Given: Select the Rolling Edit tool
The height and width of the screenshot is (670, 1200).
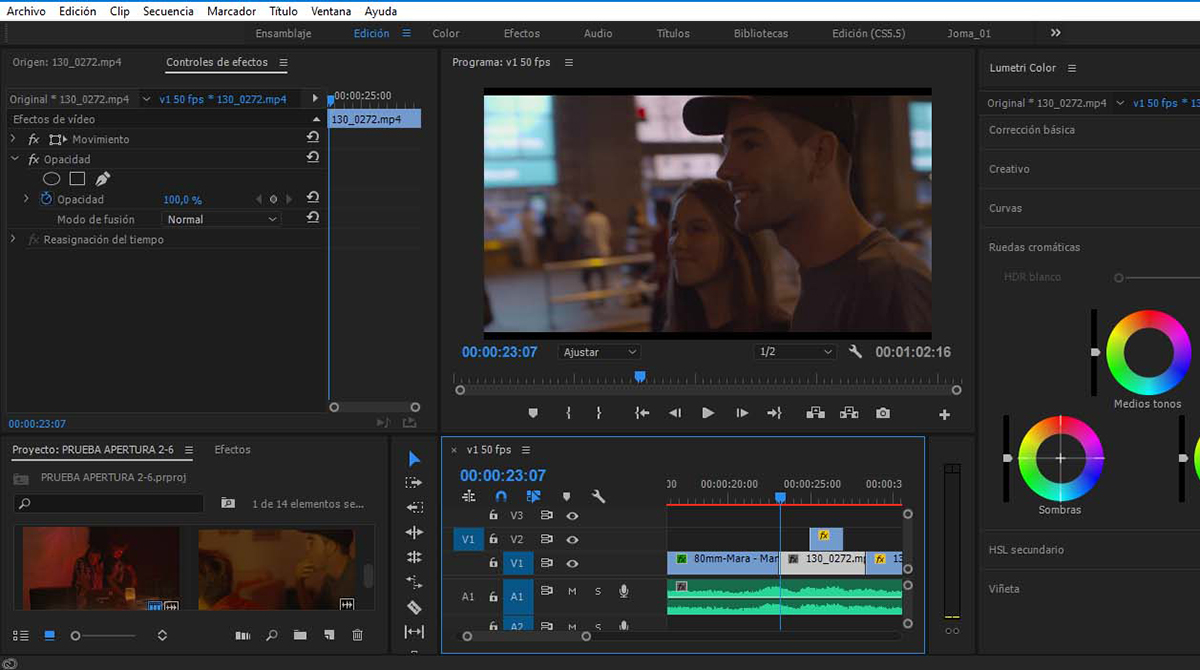Looking at the screenshot, I should point(414,557).
